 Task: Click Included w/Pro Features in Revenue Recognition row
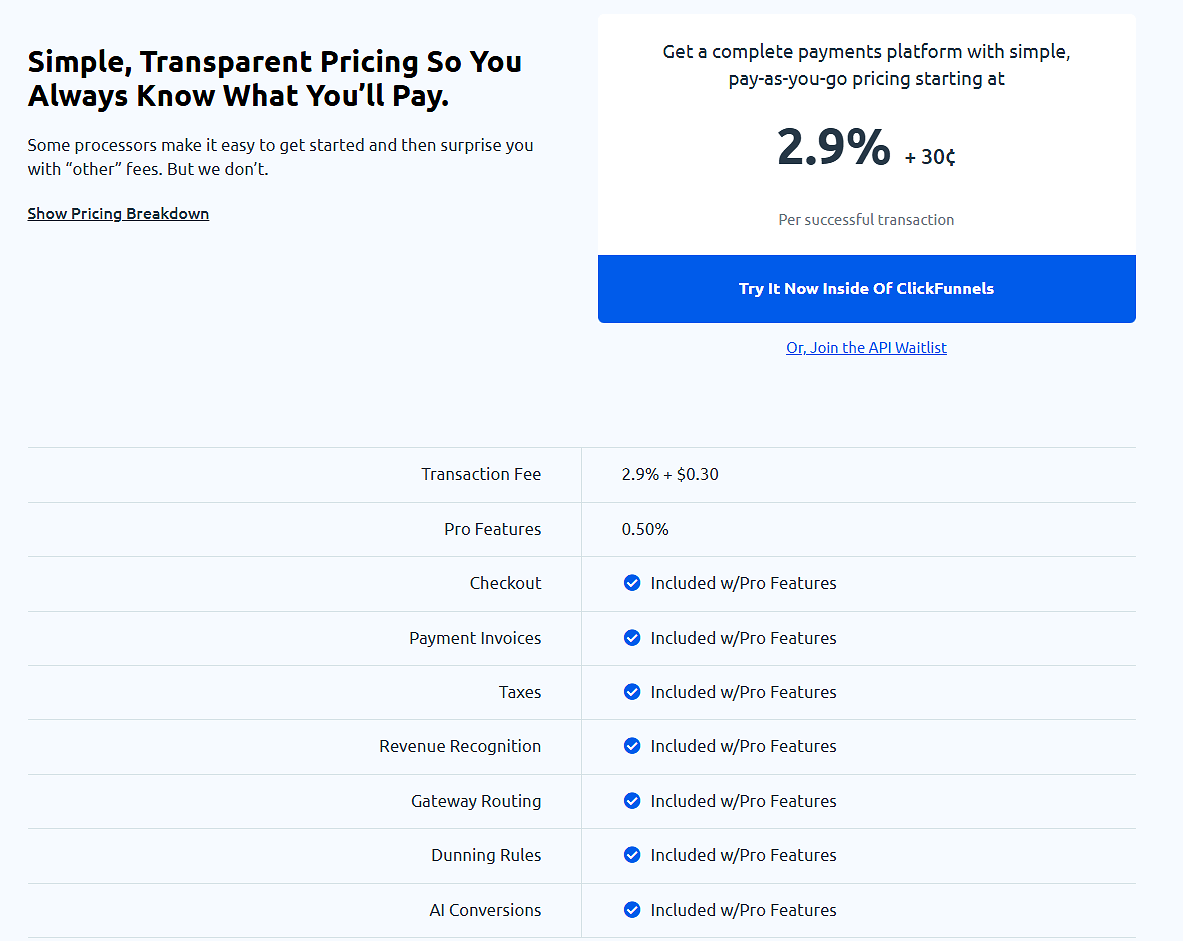[x=743, y=746]
